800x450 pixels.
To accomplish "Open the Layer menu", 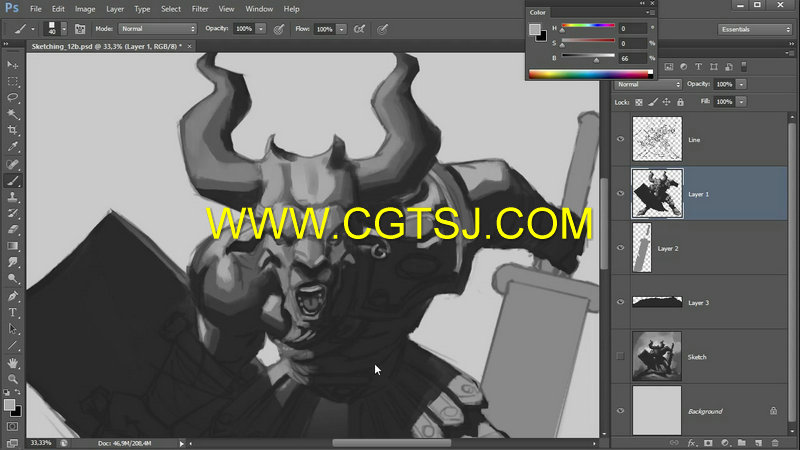I will pyautogui.click(x=115, y=9).
